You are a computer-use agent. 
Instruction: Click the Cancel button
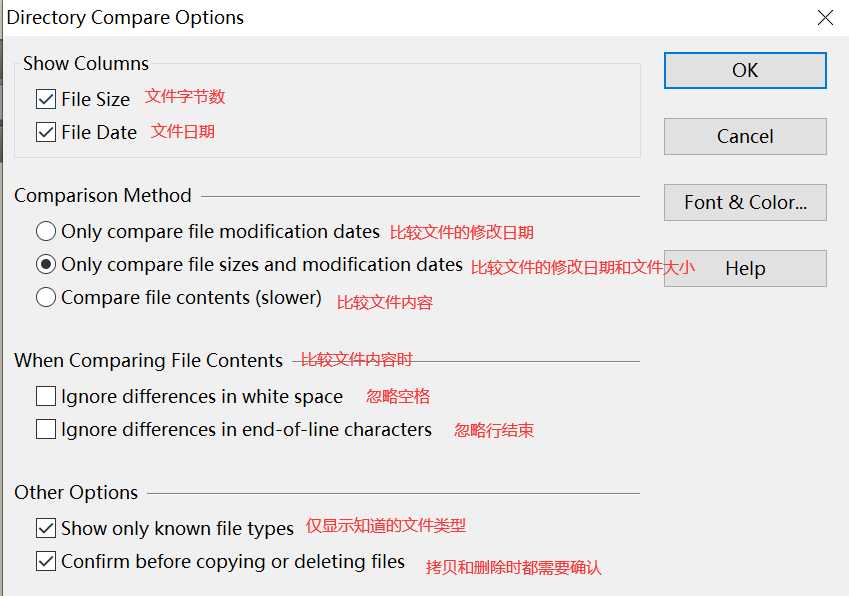tap(745, 136)
